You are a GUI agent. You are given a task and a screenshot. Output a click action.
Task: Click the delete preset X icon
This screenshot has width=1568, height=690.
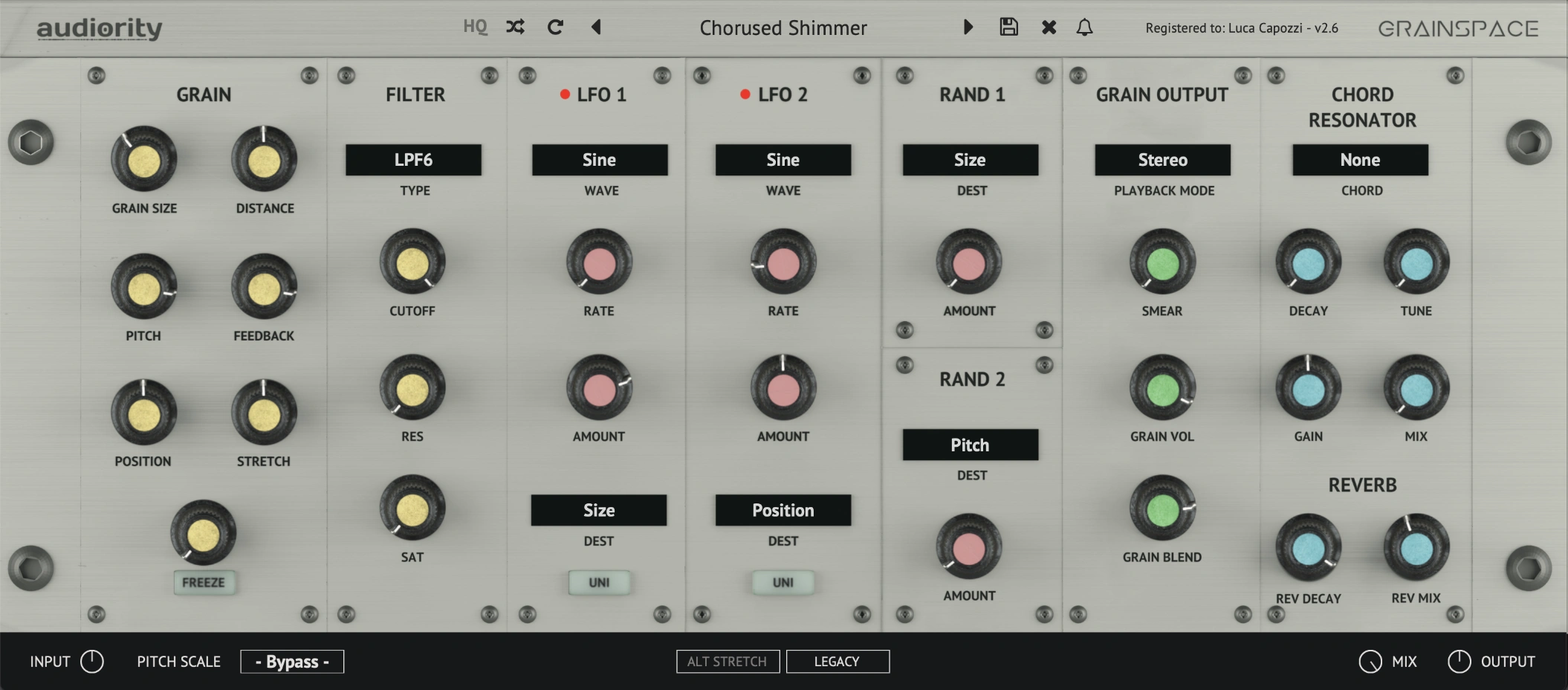pyautogui.click(x=1049, y=28)
